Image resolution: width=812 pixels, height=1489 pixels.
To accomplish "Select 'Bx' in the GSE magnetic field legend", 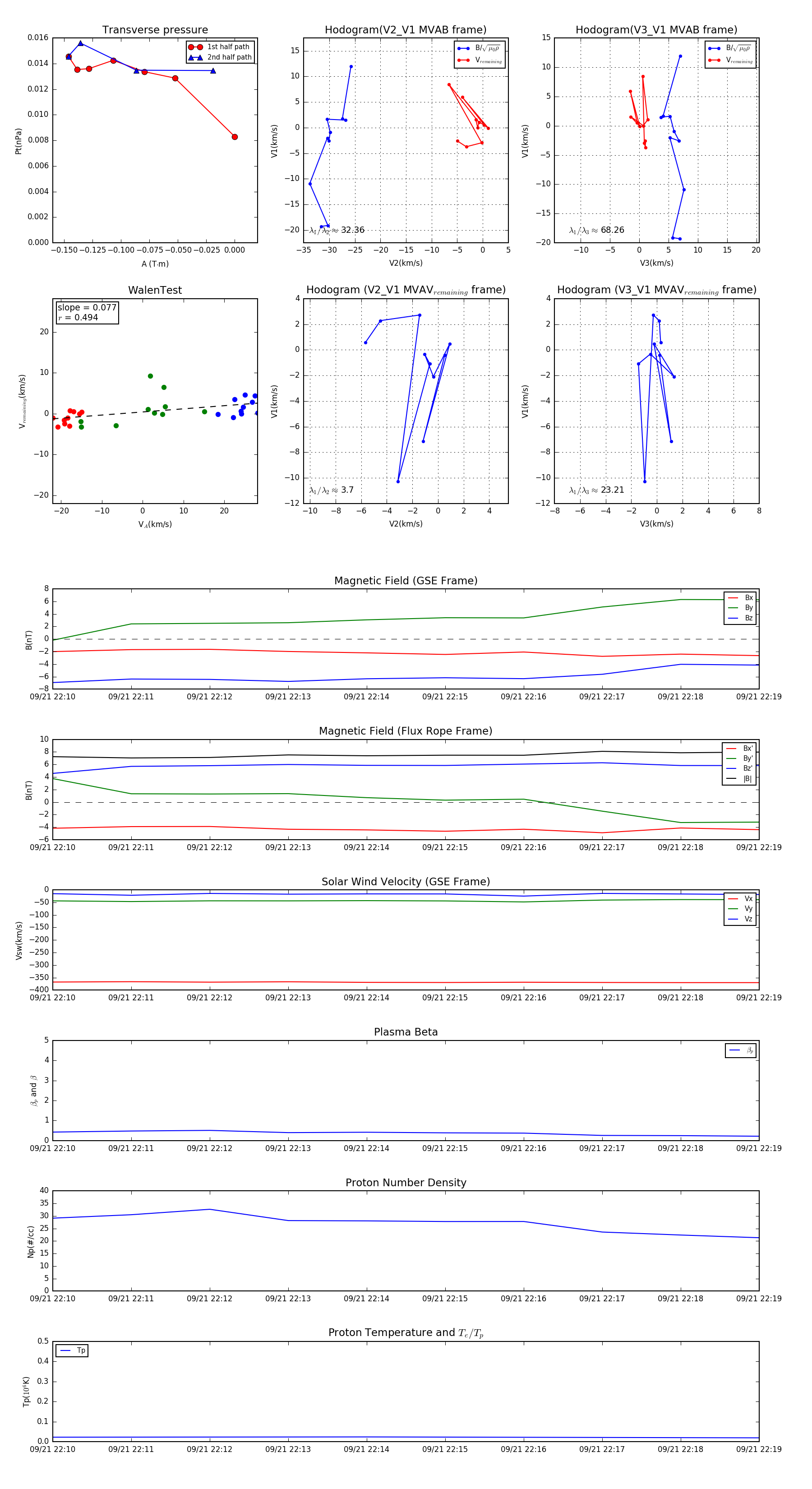I will point(740,598).
